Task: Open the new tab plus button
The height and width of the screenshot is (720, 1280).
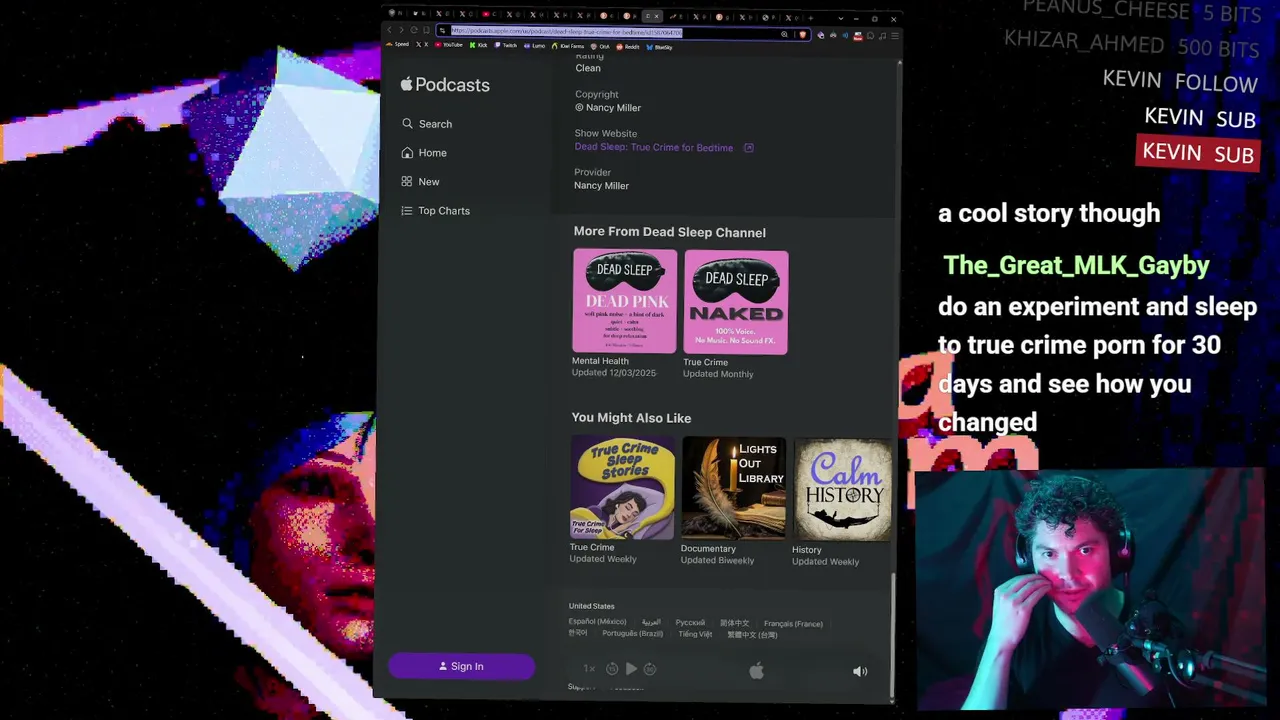Action: pyautogui.click(x=812, y=17)
